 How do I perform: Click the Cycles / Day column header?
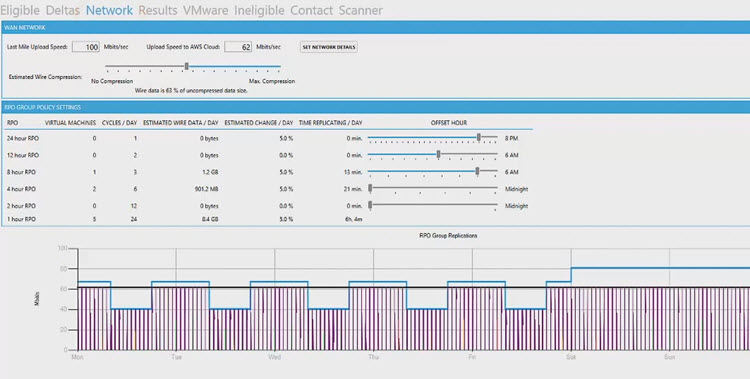120,123
